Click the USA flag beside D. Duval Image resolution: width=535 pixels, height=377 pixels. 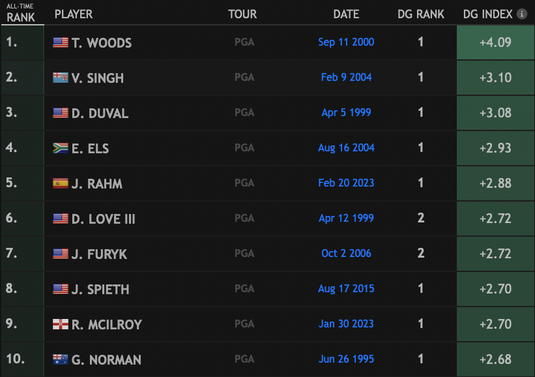coord(60,113)
